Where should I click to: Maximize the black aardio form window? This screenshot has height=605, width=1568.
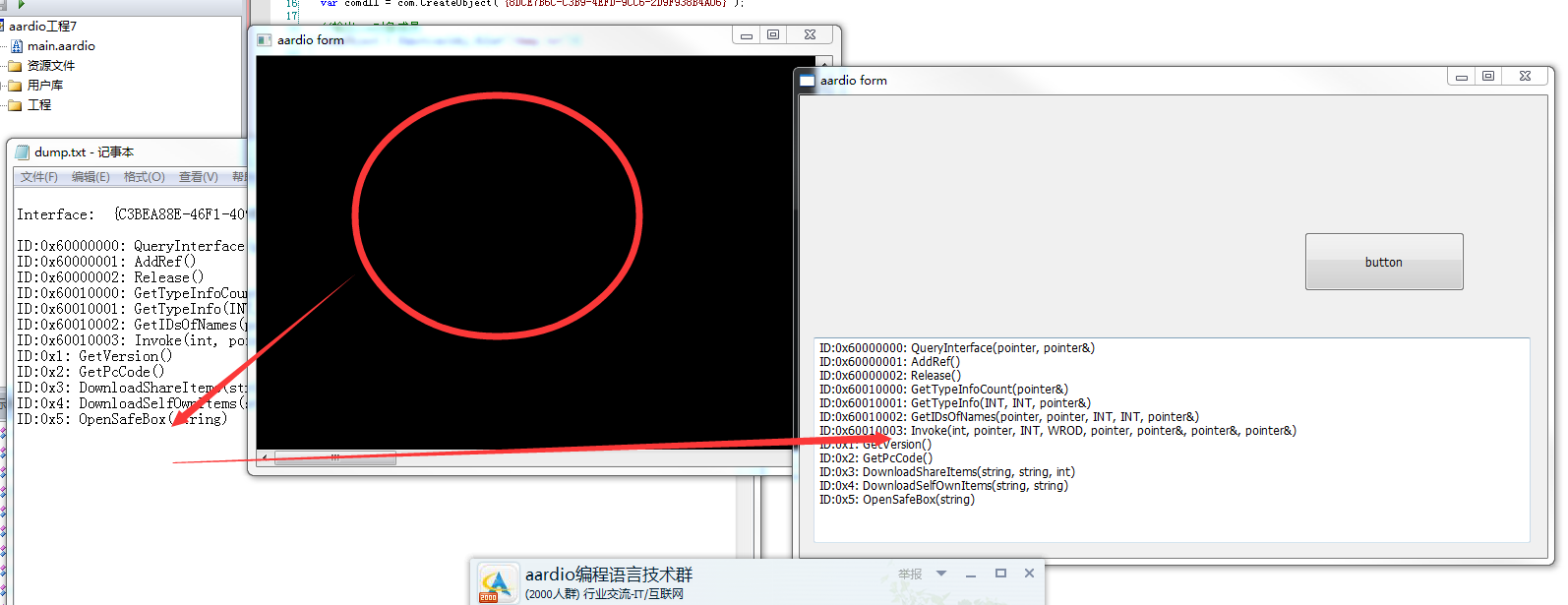pyautogui.click(x=773, y=35)
